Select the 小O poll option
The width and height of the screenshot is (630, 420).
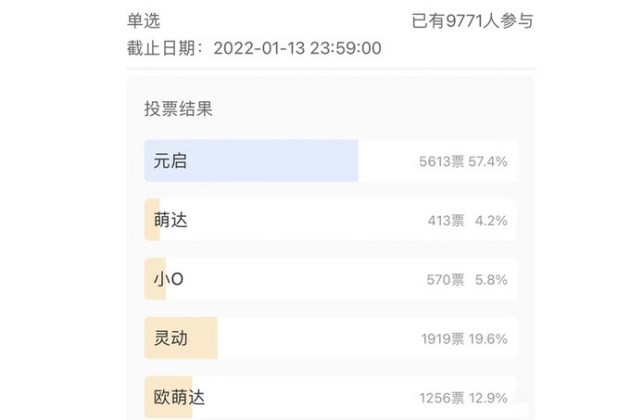pyautogui.click(x=330, y=279)
